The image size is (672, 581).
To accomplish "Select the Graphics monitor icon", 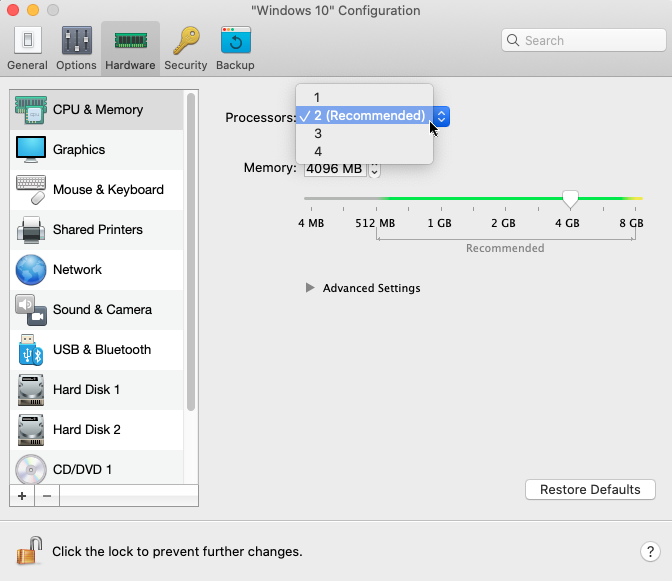I will [x=31, y=150].
